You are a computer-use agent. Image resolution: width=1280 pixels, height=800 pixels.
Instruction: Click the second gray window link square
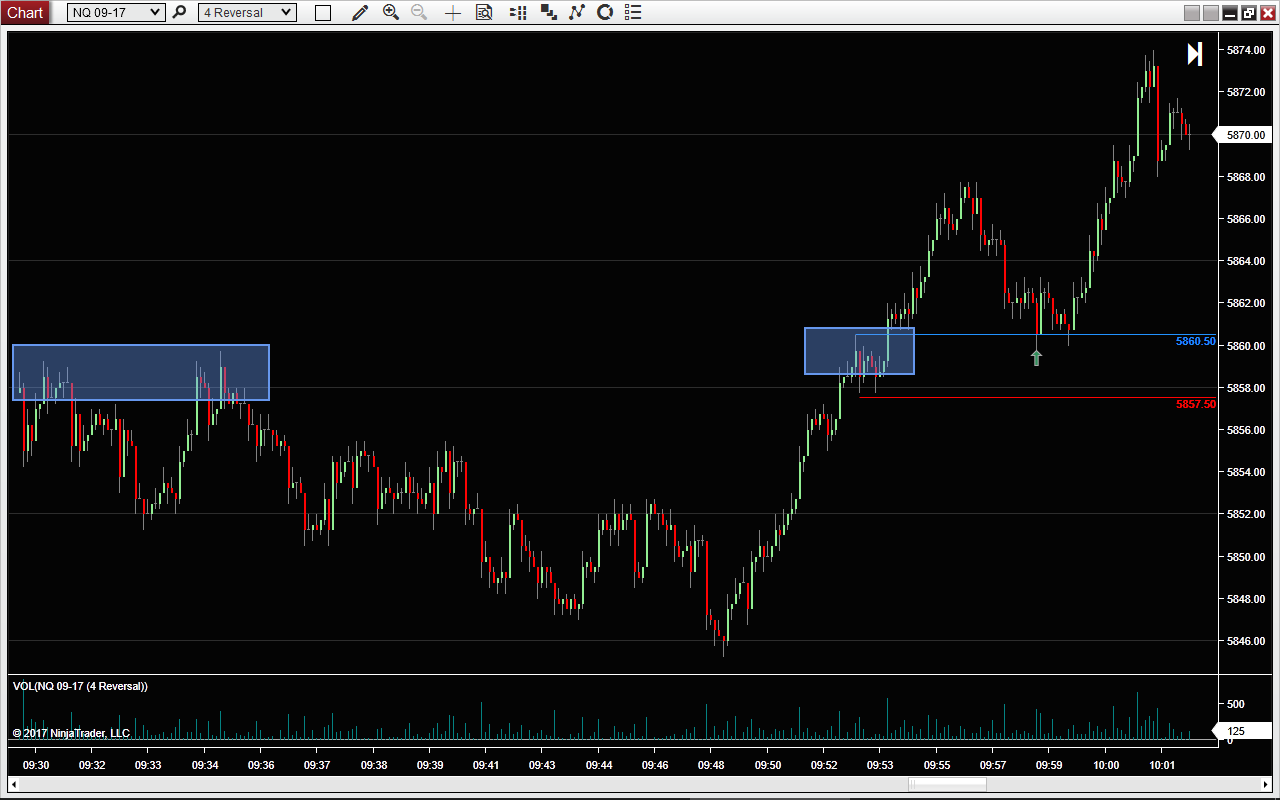coord(1210,13)
